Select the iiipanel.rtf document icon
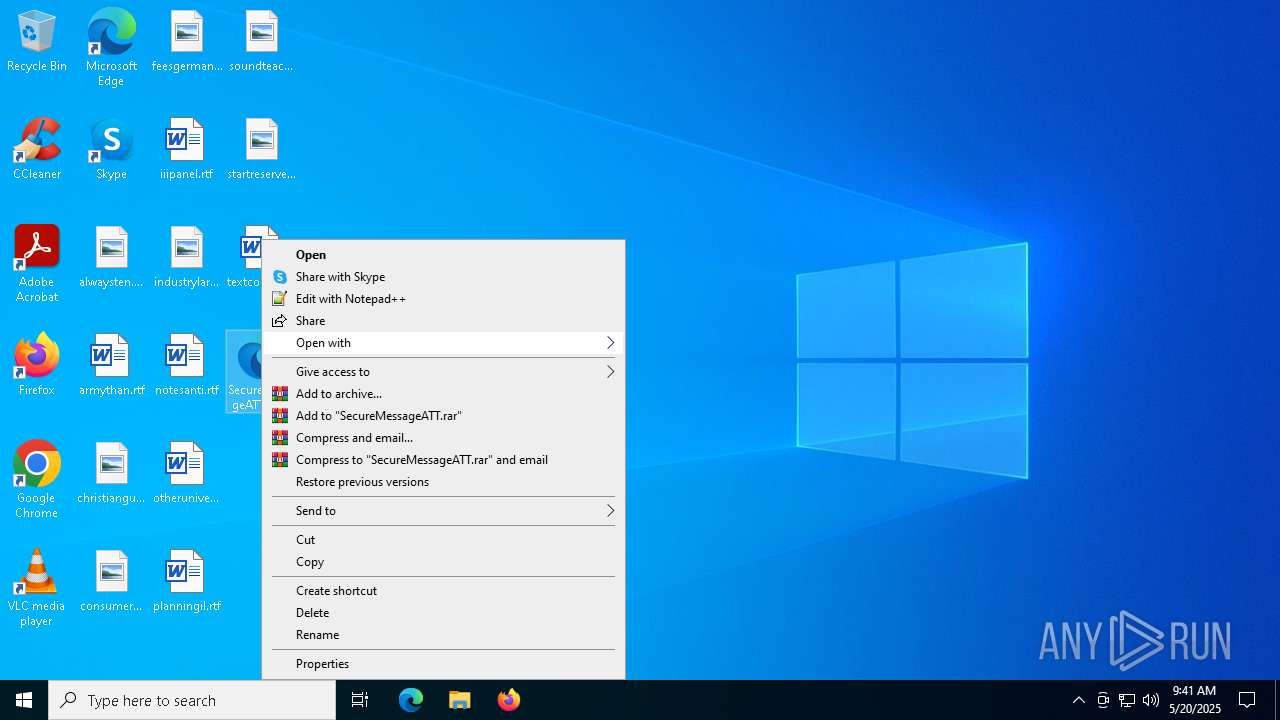Image resolution: width=1280 pixels, height=720 pixels. click(186, 150)
